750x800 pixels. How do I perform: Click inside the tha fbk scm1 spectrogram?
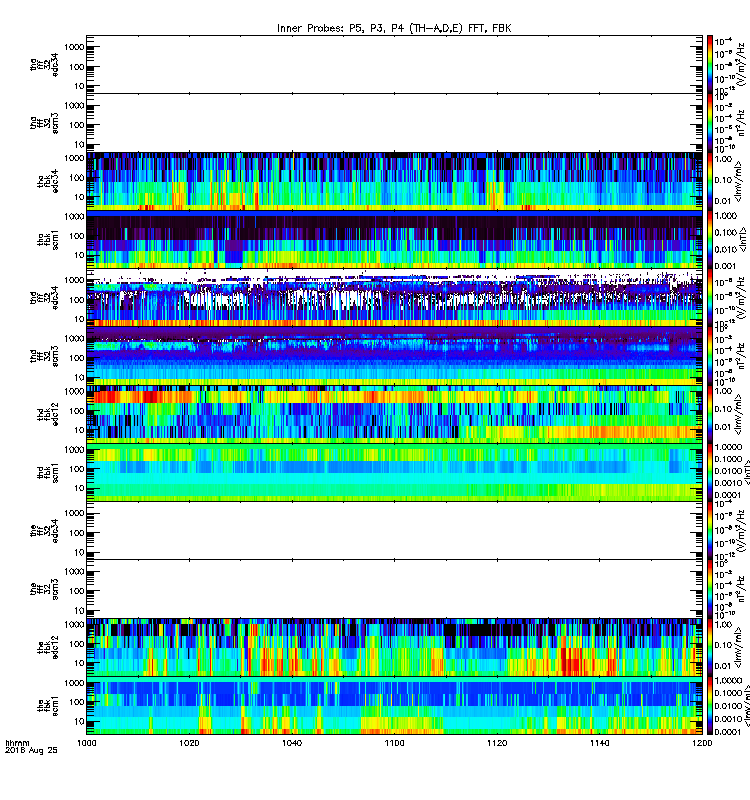pos(394,239)
